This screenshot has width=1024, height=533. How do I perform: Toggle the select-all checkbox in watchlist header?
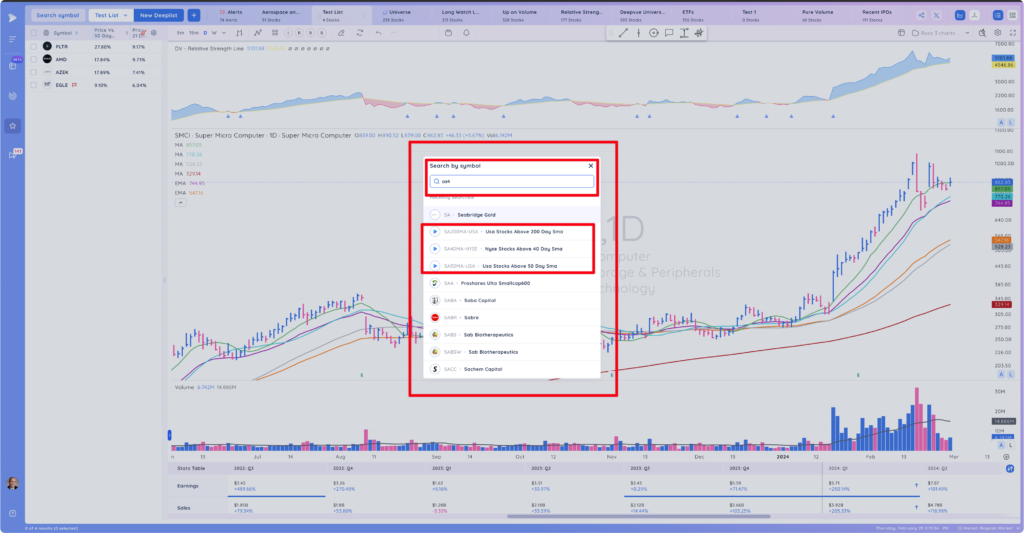click(34, 33)
